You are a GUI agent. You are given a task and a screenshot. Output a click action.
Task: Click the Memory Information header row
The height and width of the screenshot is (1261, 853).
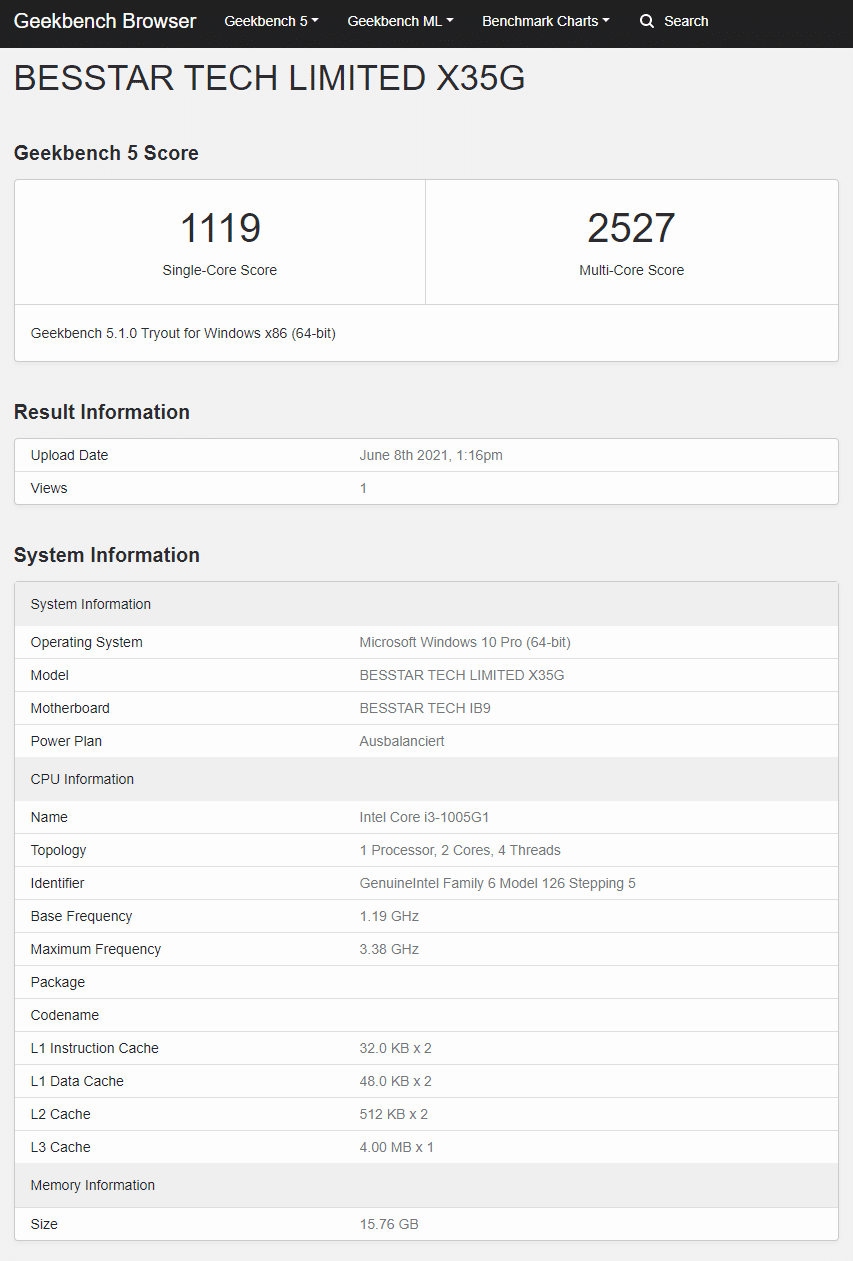click(426, 1185)
